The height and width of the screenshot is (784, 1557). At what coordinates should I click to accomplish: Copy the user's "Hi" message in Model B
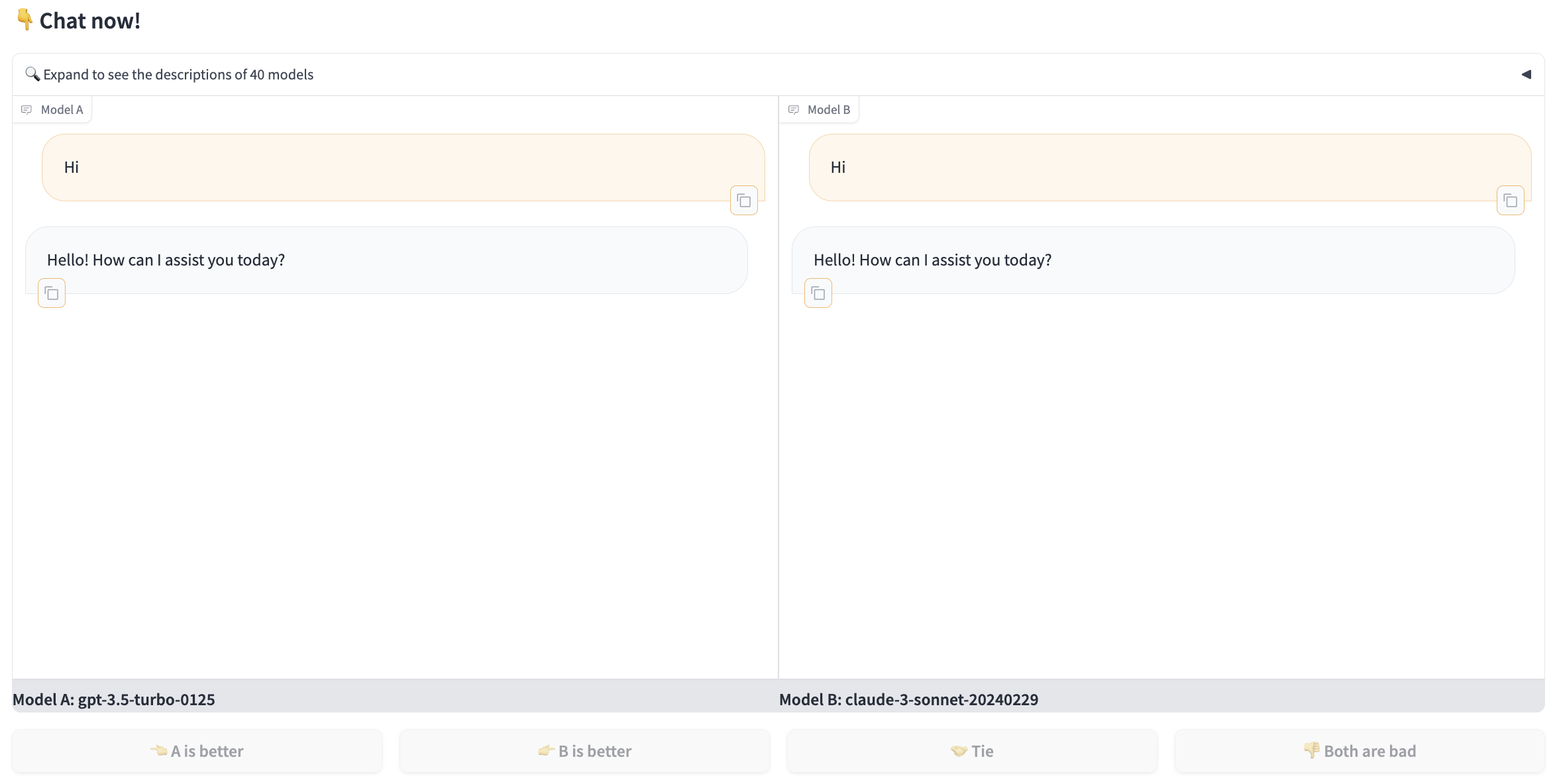[1510, 201]
